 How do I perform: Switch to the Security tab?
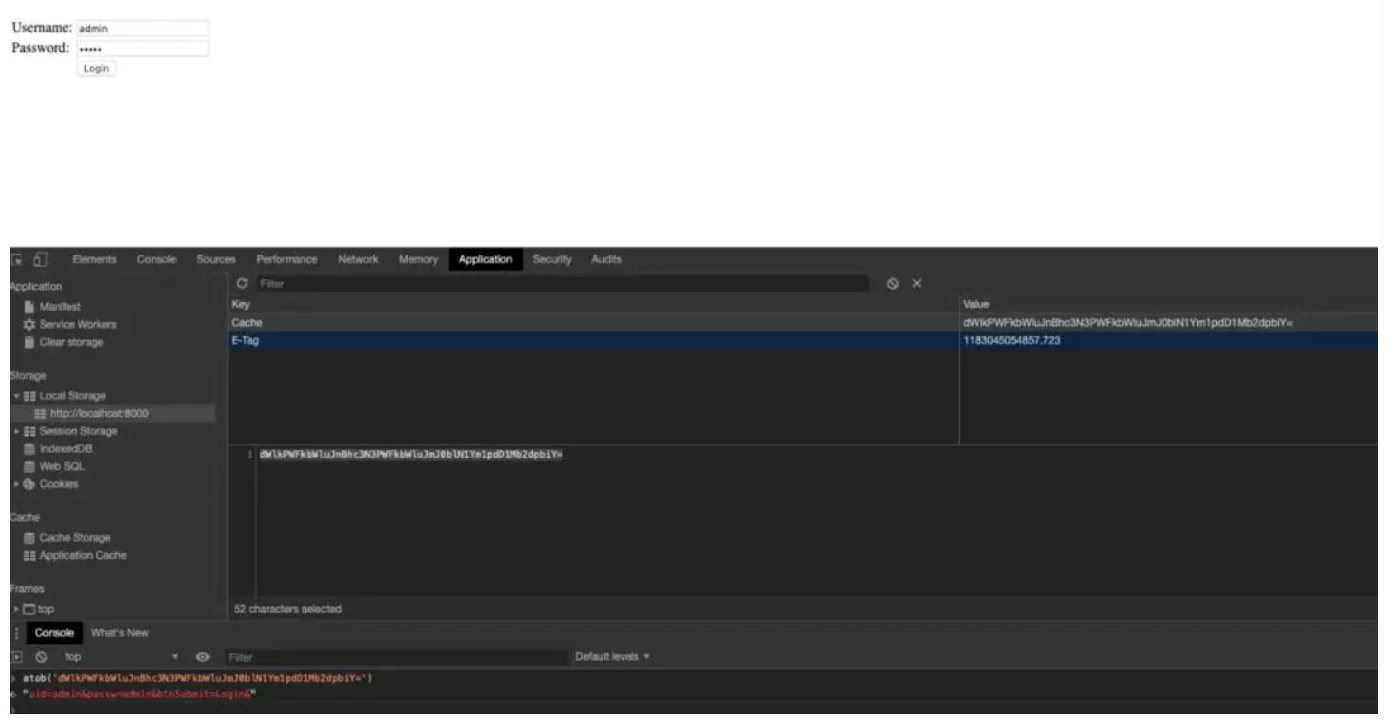click(x=552, y=260)
